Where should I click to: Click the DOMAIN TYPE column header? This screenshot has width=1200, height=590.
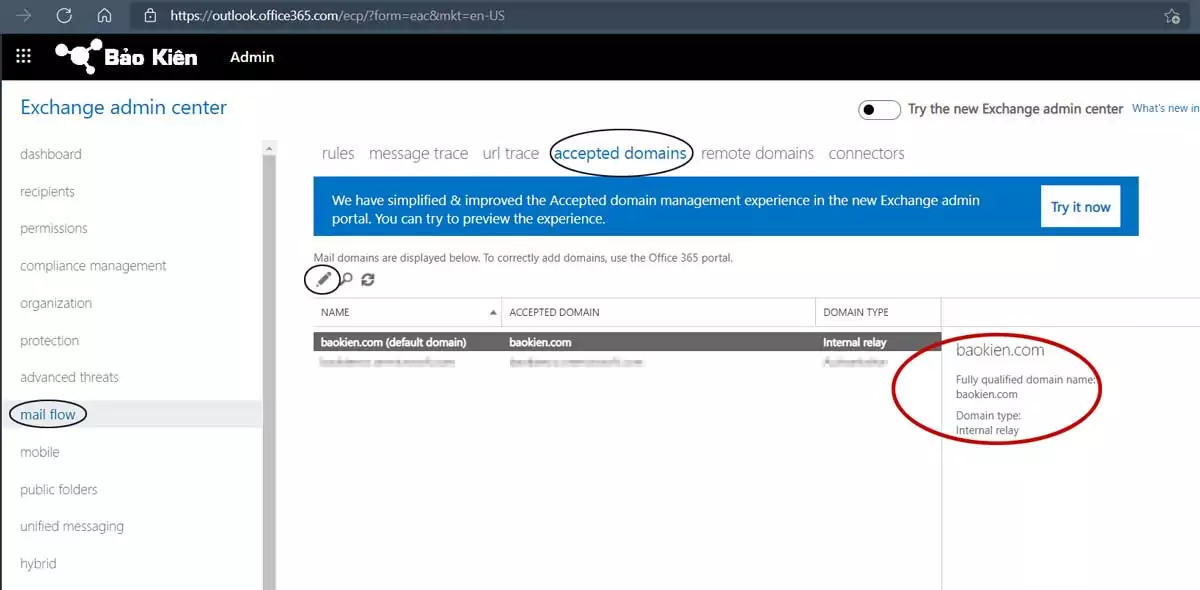878,312
